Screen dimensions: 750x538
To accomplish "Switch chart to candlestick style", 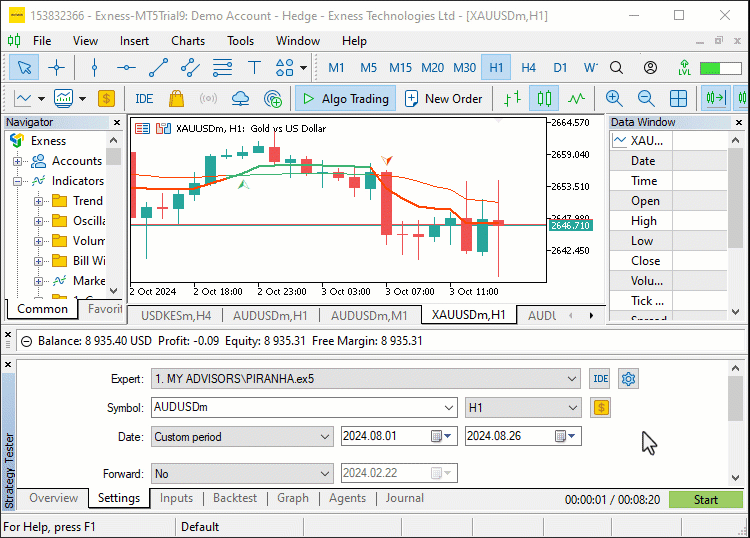I will click(x=544, y=99).
